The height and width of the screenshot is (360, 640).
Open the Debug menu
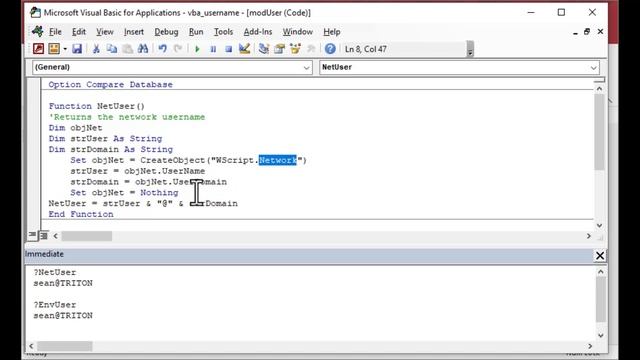(166, 32)
